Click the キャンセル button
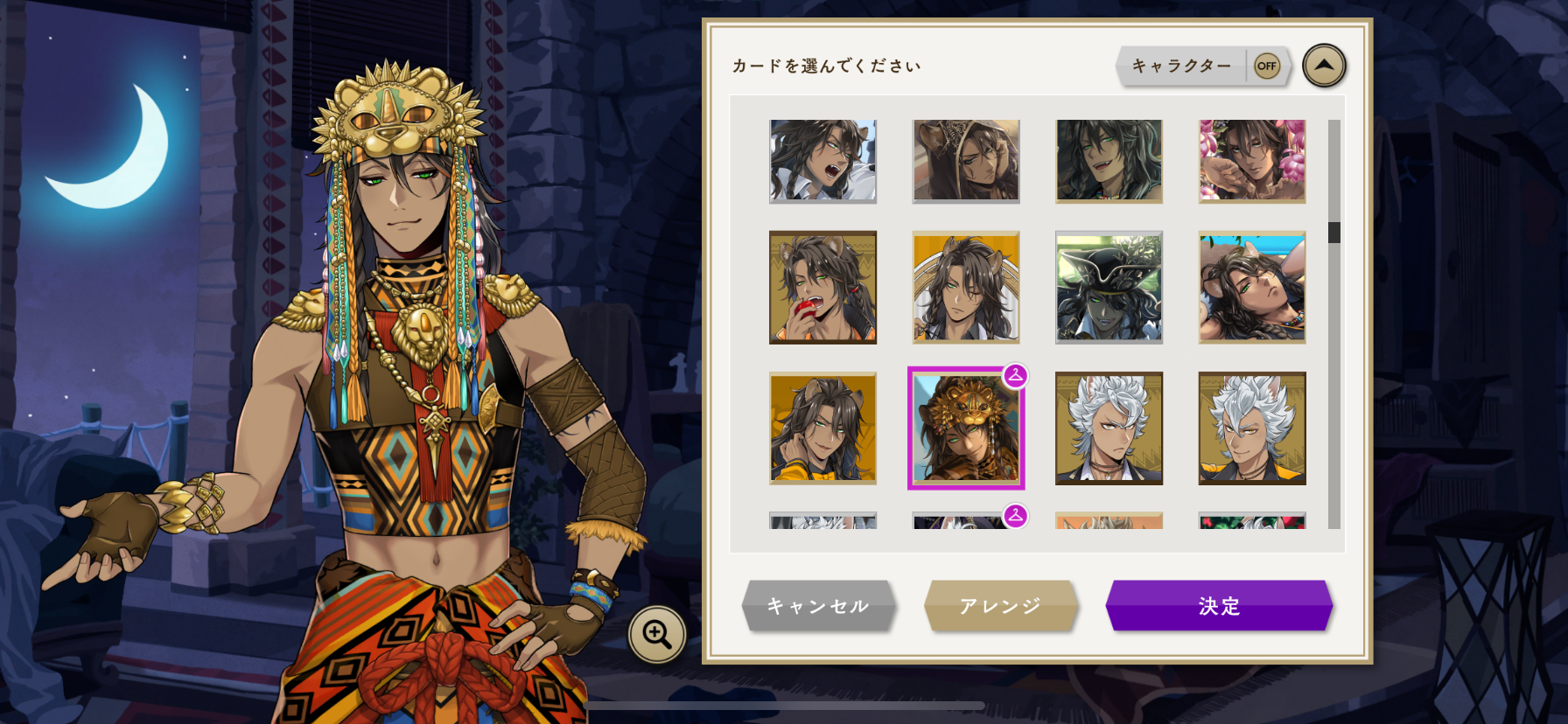This screenshot has width=1568, height=724. [x=819, y=606]
